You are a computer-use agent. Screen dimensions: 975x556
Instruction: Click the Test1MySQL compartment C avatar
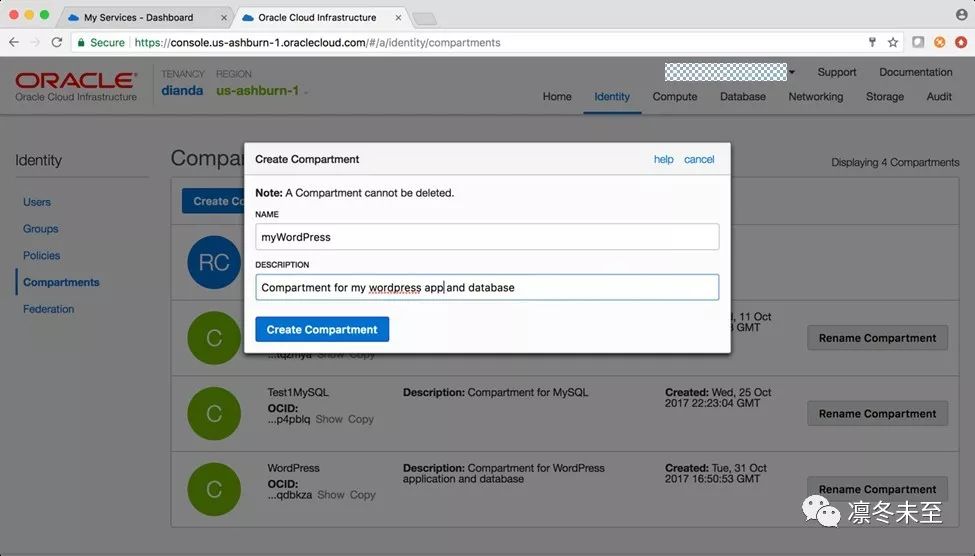pyautogui.click(x=214, y=414)
